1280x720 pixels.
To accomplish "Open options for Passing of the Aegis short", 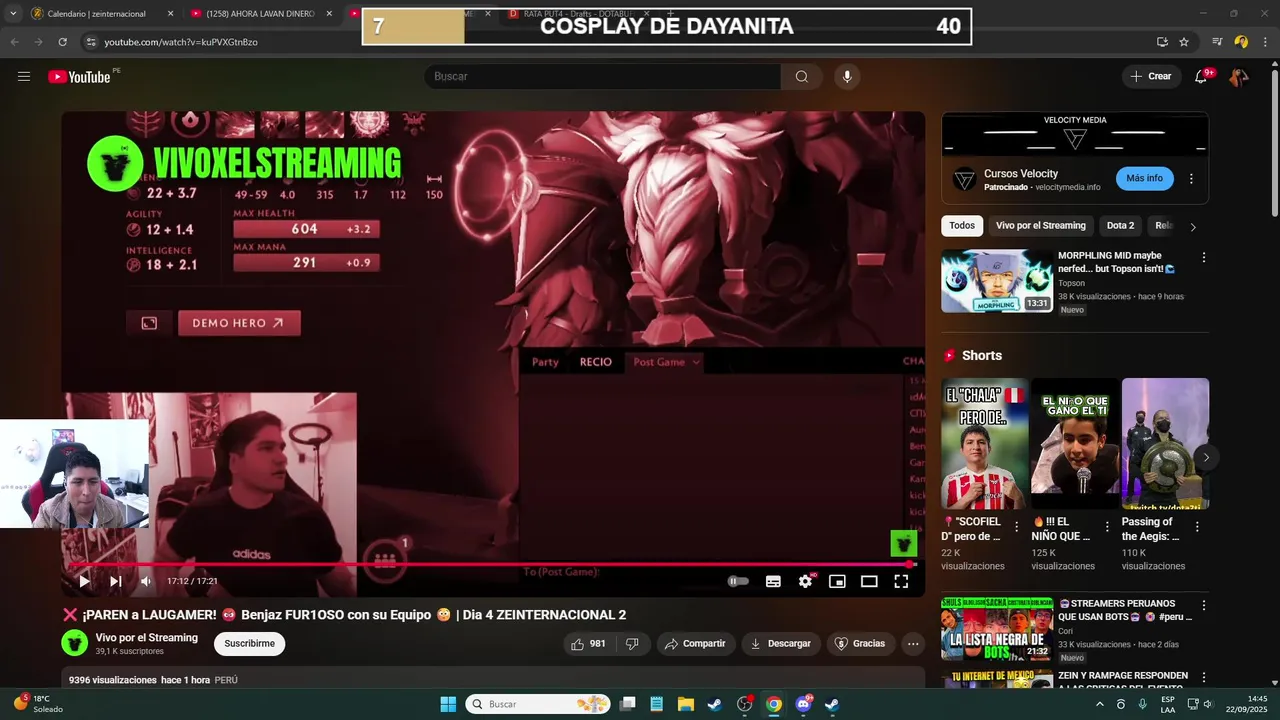I will pos(1197,527).
